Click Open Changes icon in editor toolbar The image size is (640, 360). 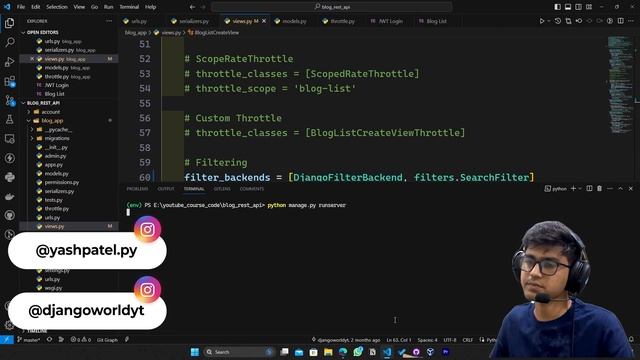coord(568,21)
